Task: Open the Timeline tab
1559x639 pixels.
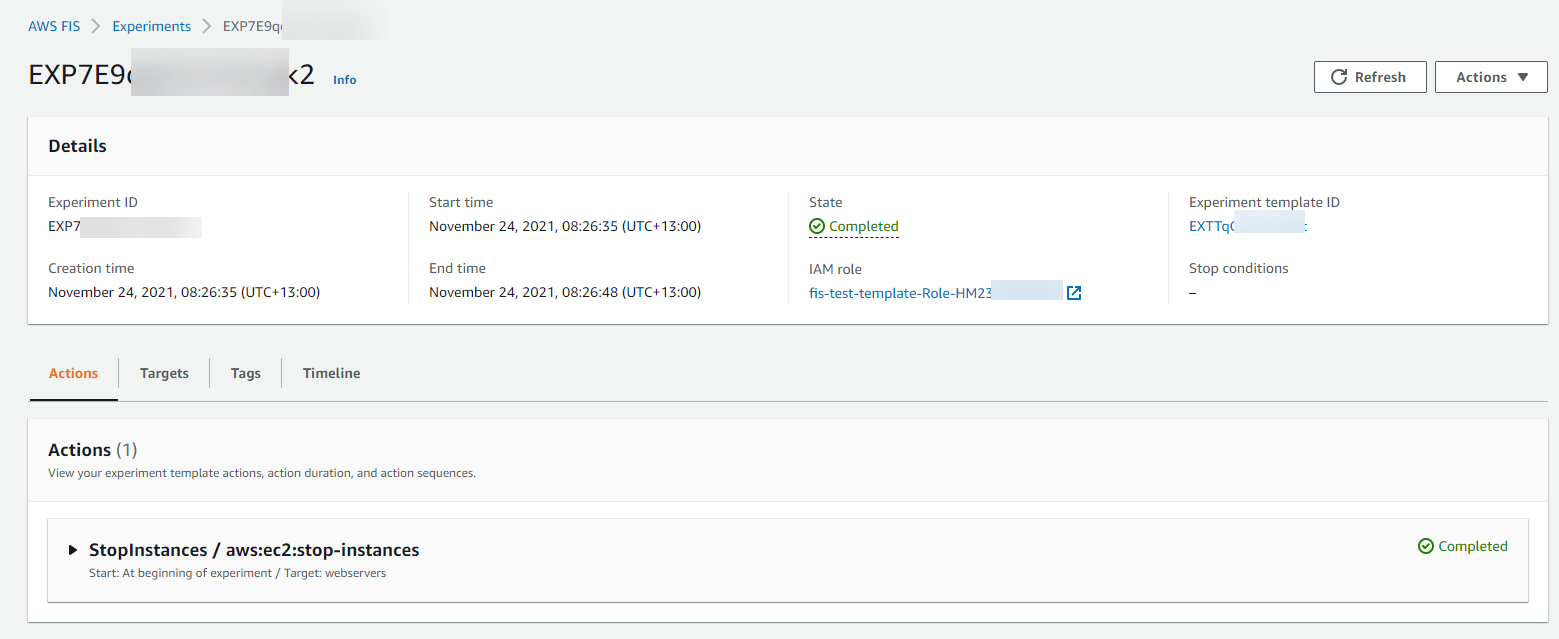Action: pos(331,373)
